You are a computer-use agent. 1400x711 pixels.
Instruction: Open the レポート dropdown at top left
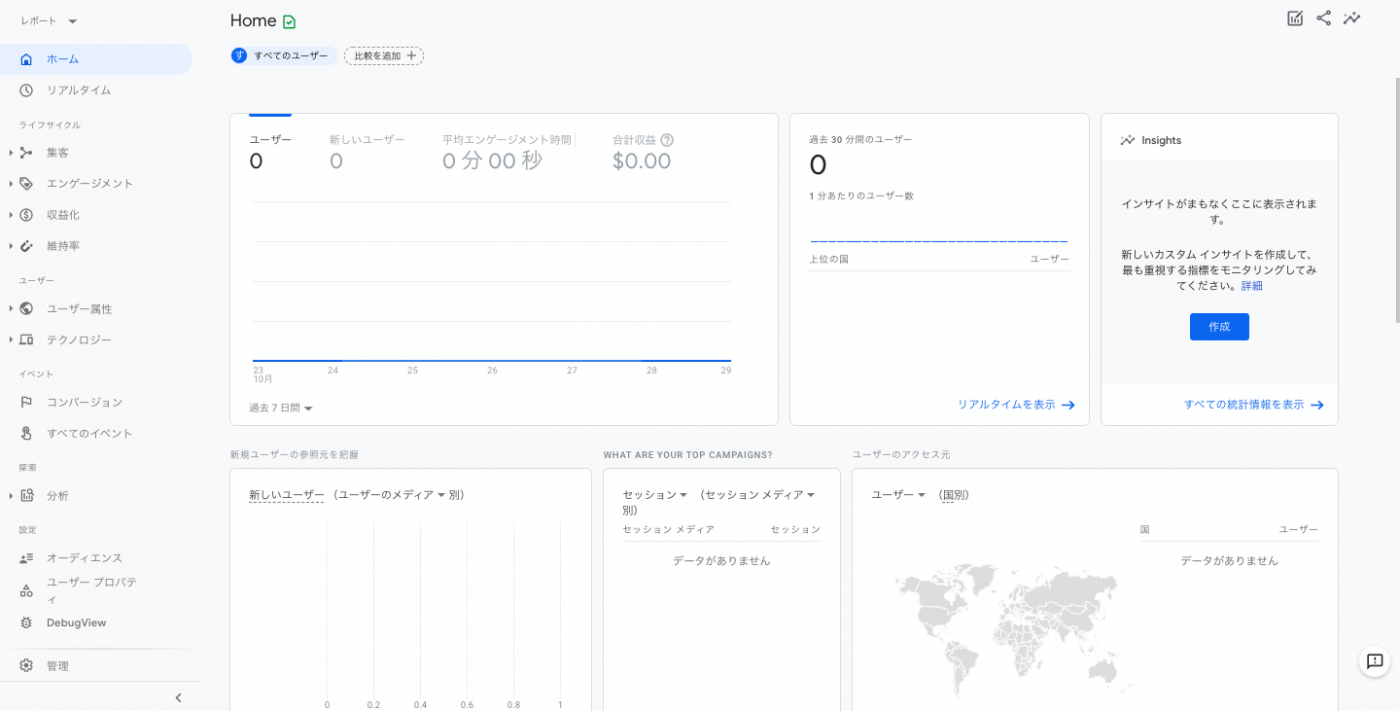tap(49, 21)
